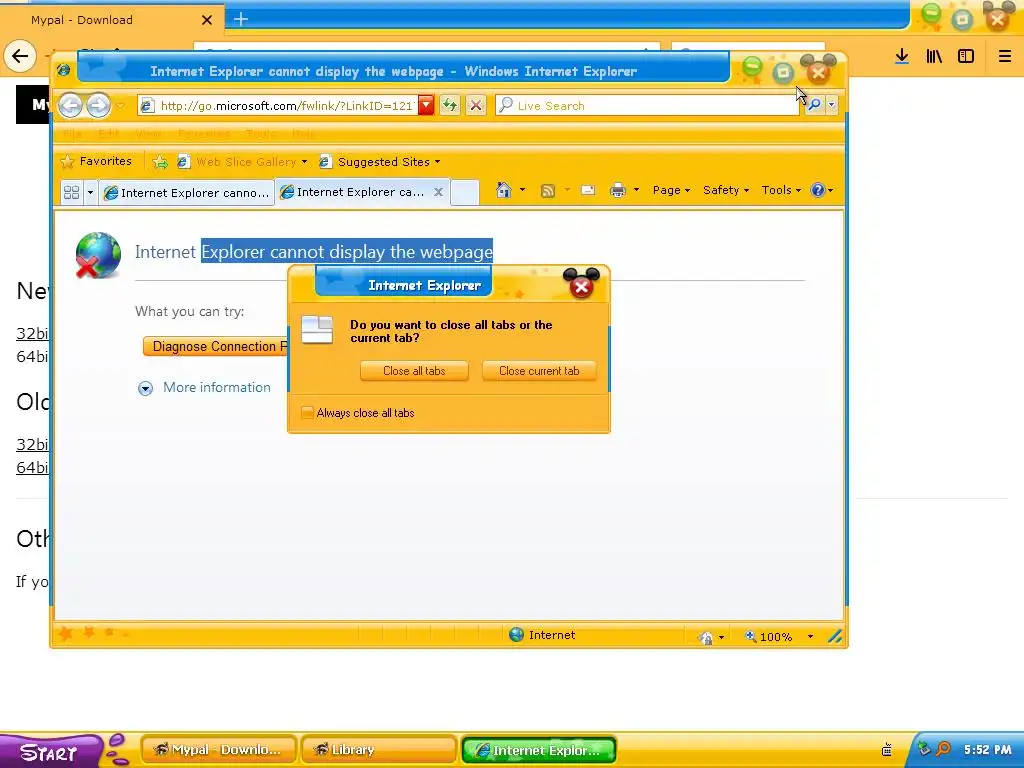This screenshot has height=768, width=1024.
Task: Click the Mypal back arrow button
Action: tap(20, 56)
